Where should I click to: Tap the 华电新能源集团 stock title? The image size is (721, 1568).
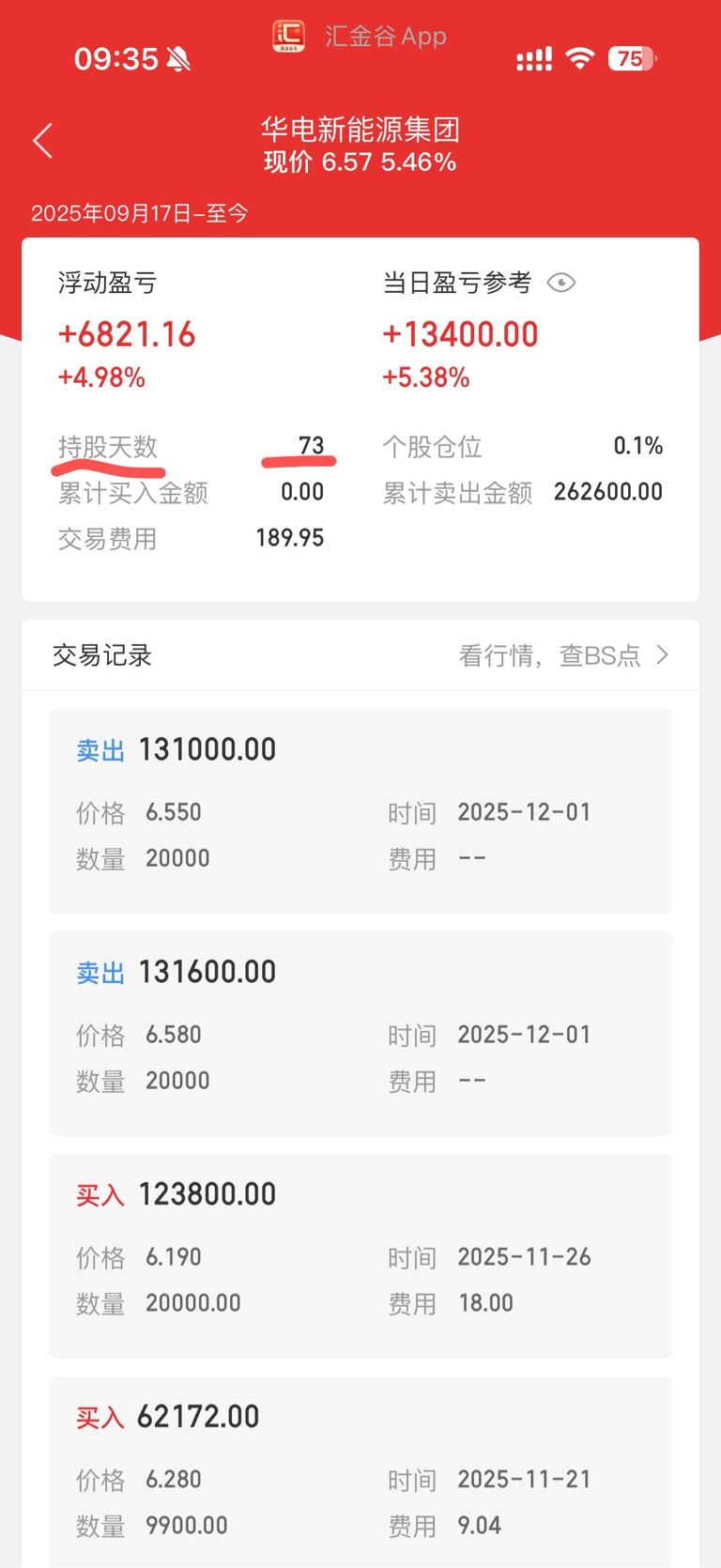(x=360, y=130)
